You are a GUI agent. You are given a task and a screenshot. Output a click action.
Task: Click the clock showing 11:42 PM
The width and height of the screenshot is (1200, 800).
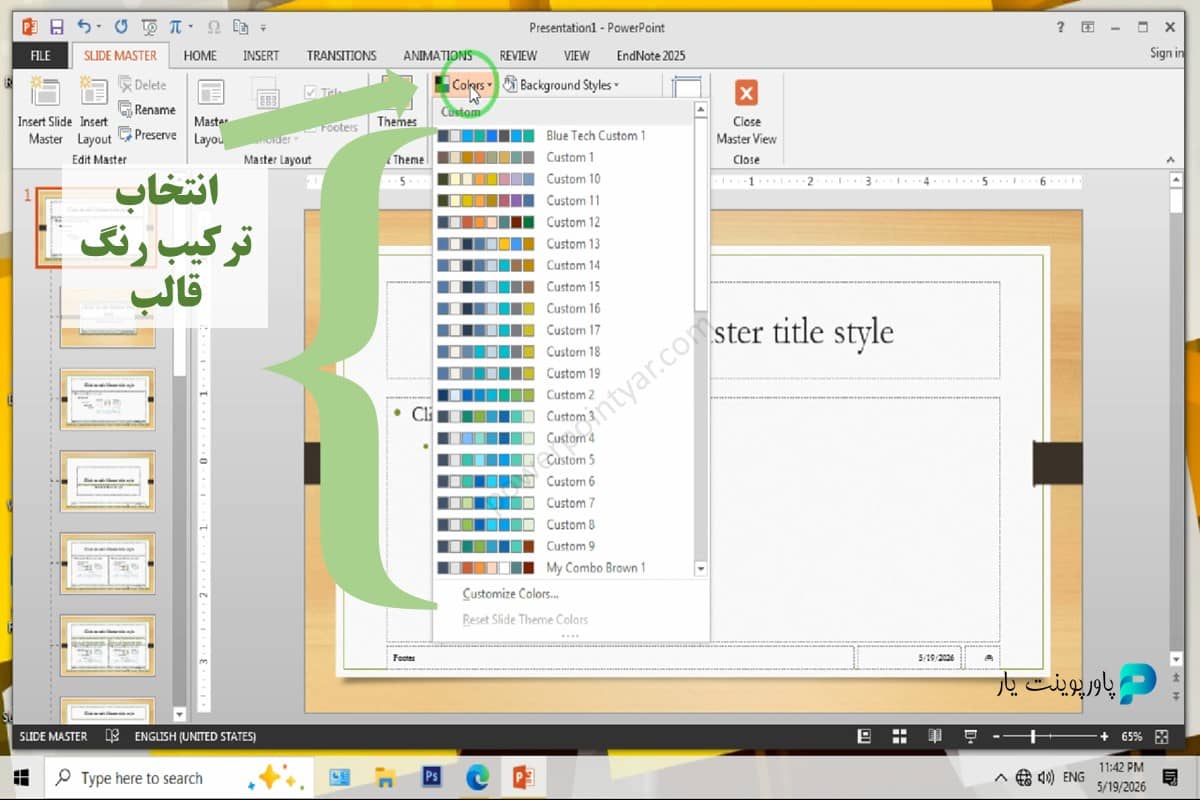click(1122, 767)
